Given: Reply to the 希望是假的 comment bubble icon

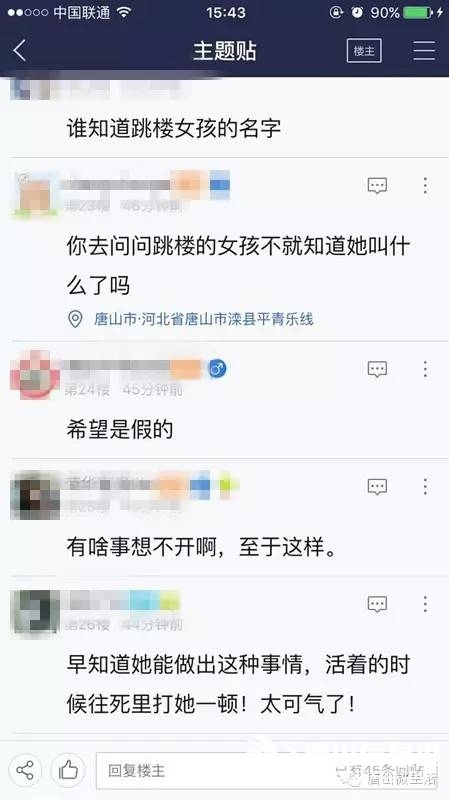Looking at the screenshot, I should (x=377, y=369).
